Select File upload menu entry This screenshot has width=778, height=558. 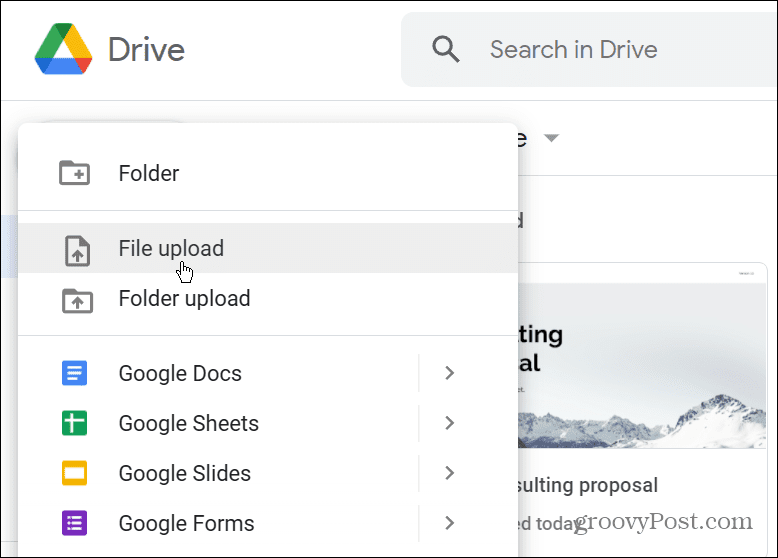pos(268,248)
